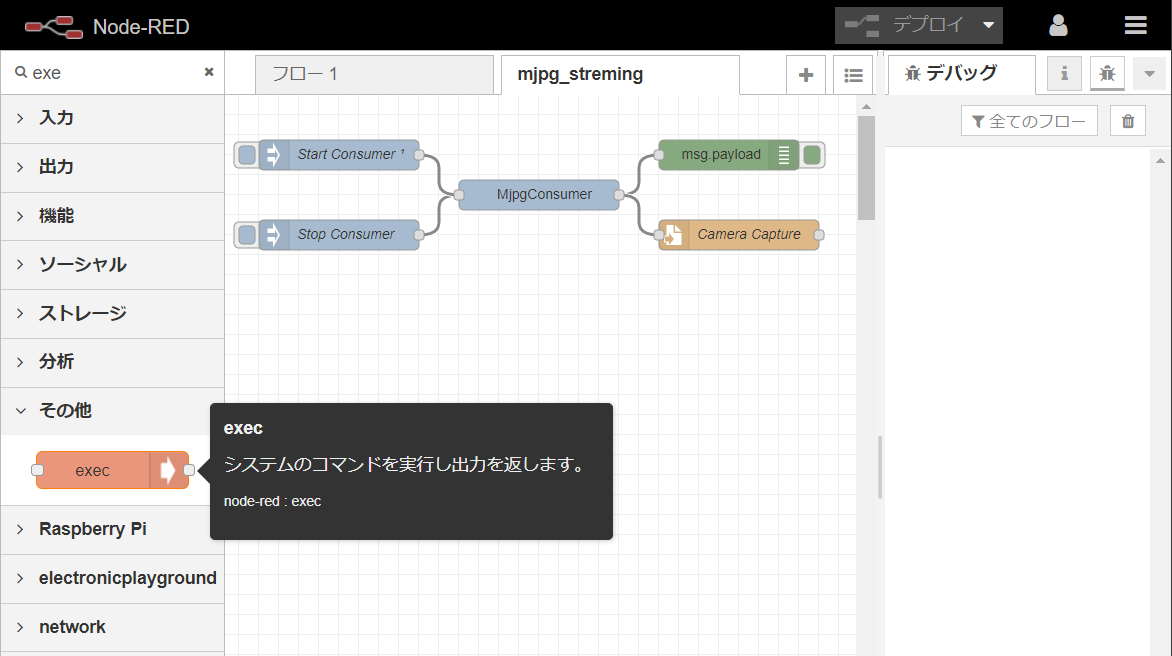Open the user account icon
This screenshot has height=656, width=1172.
[1058, 25]
